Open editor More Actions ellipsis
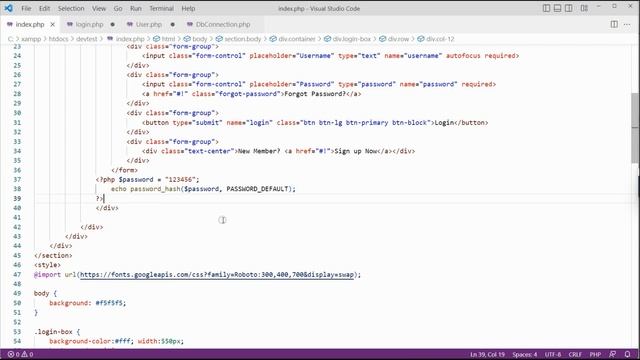The height and width of the screenshot is (360, 640). (627, 24)
